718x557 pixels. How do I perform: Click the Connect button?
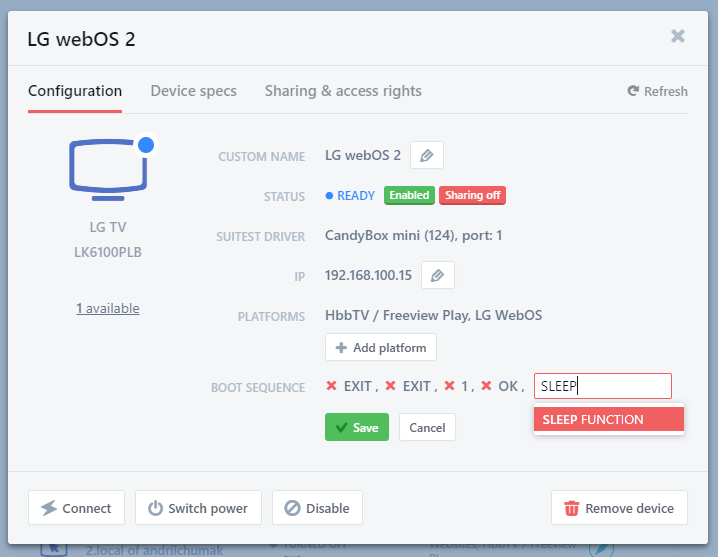(x=76, y=508)
